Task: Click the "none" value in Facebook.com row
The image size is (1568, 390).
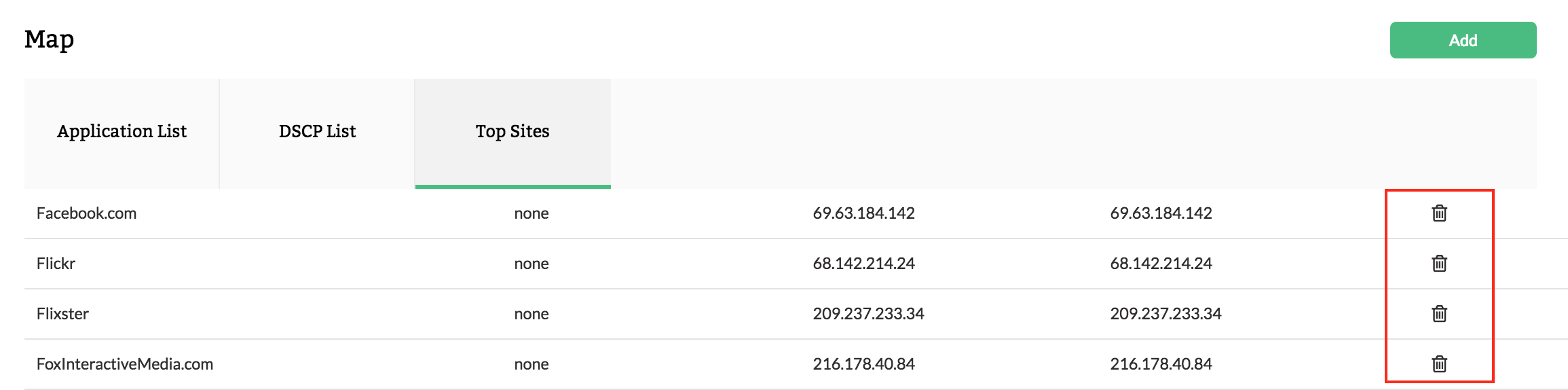Action: point(531,213)
